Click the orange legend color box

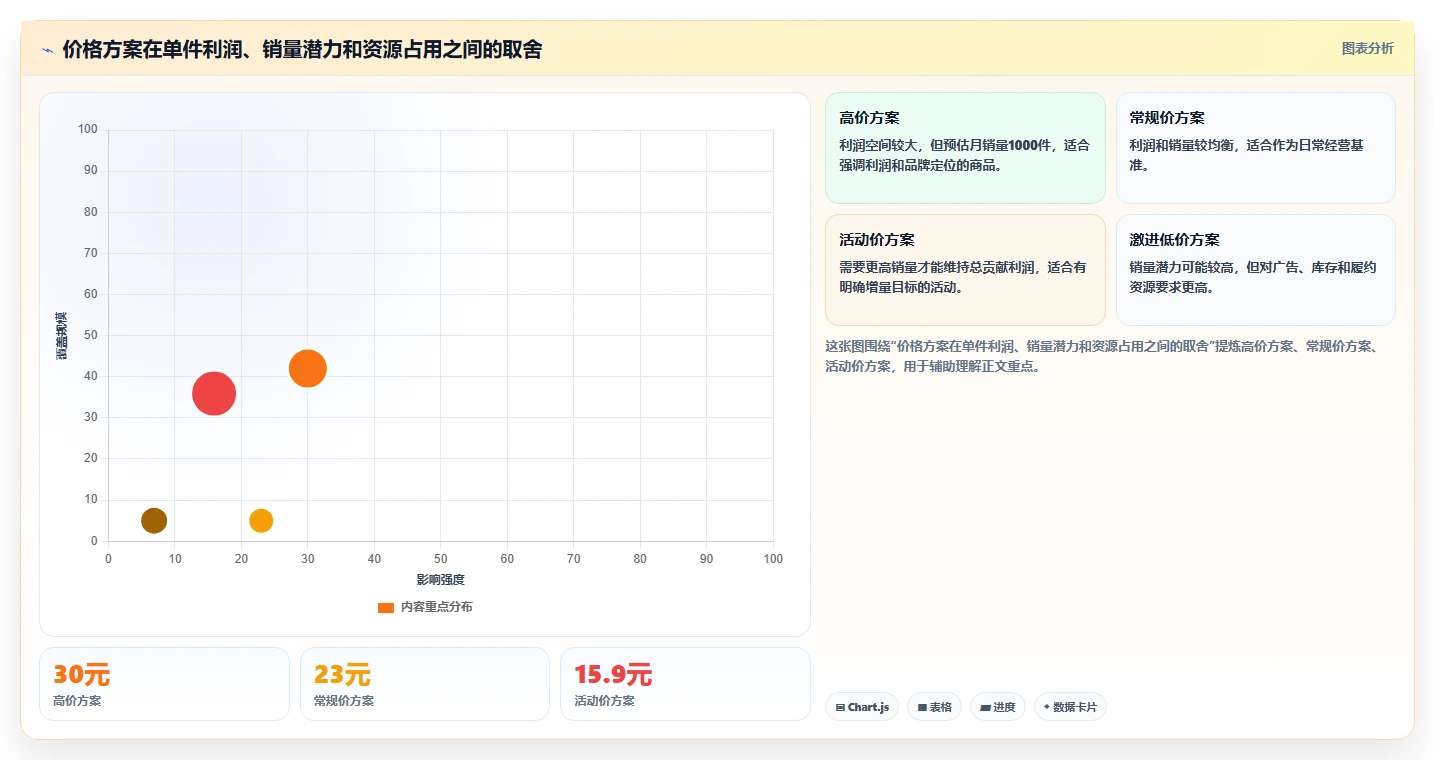tap(386, 608)
